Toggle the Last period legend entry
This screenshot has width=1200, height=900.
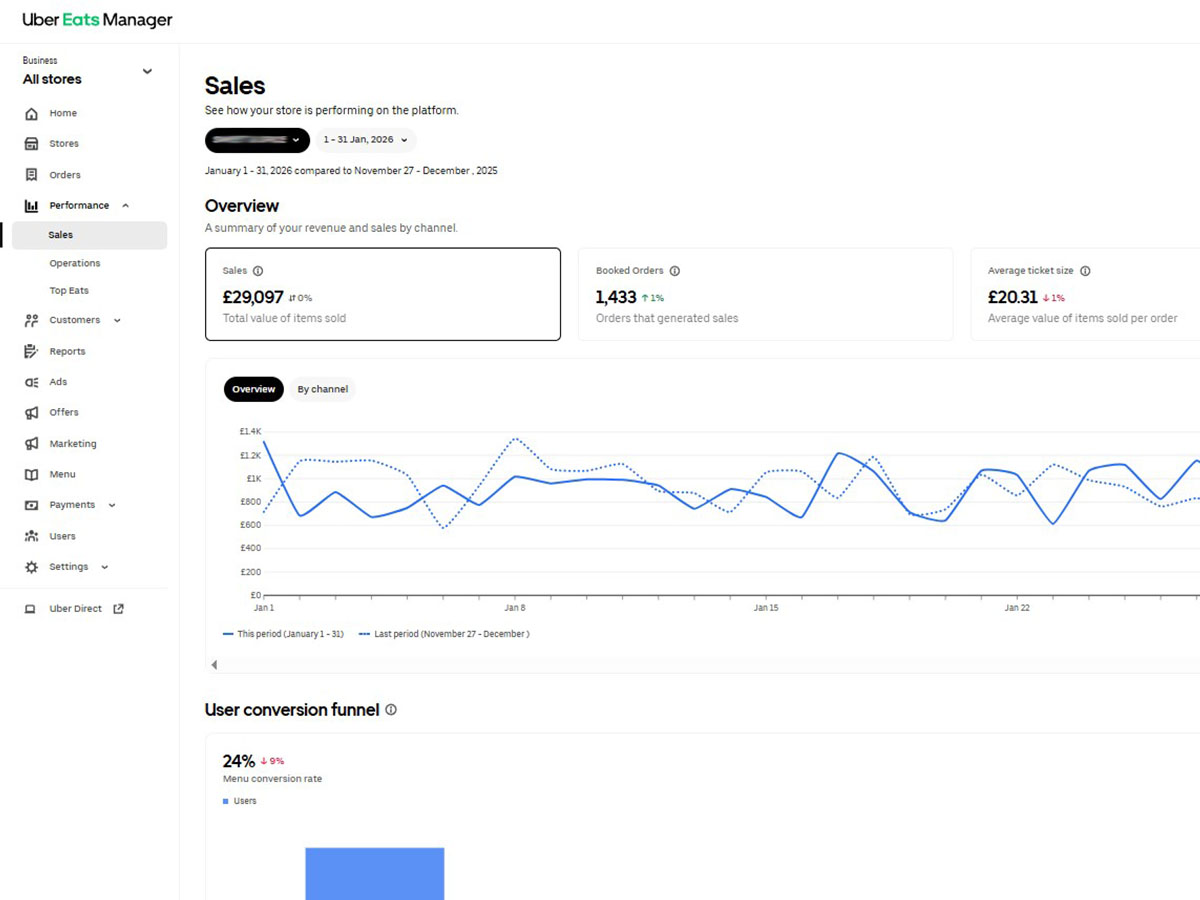[444, 633]
